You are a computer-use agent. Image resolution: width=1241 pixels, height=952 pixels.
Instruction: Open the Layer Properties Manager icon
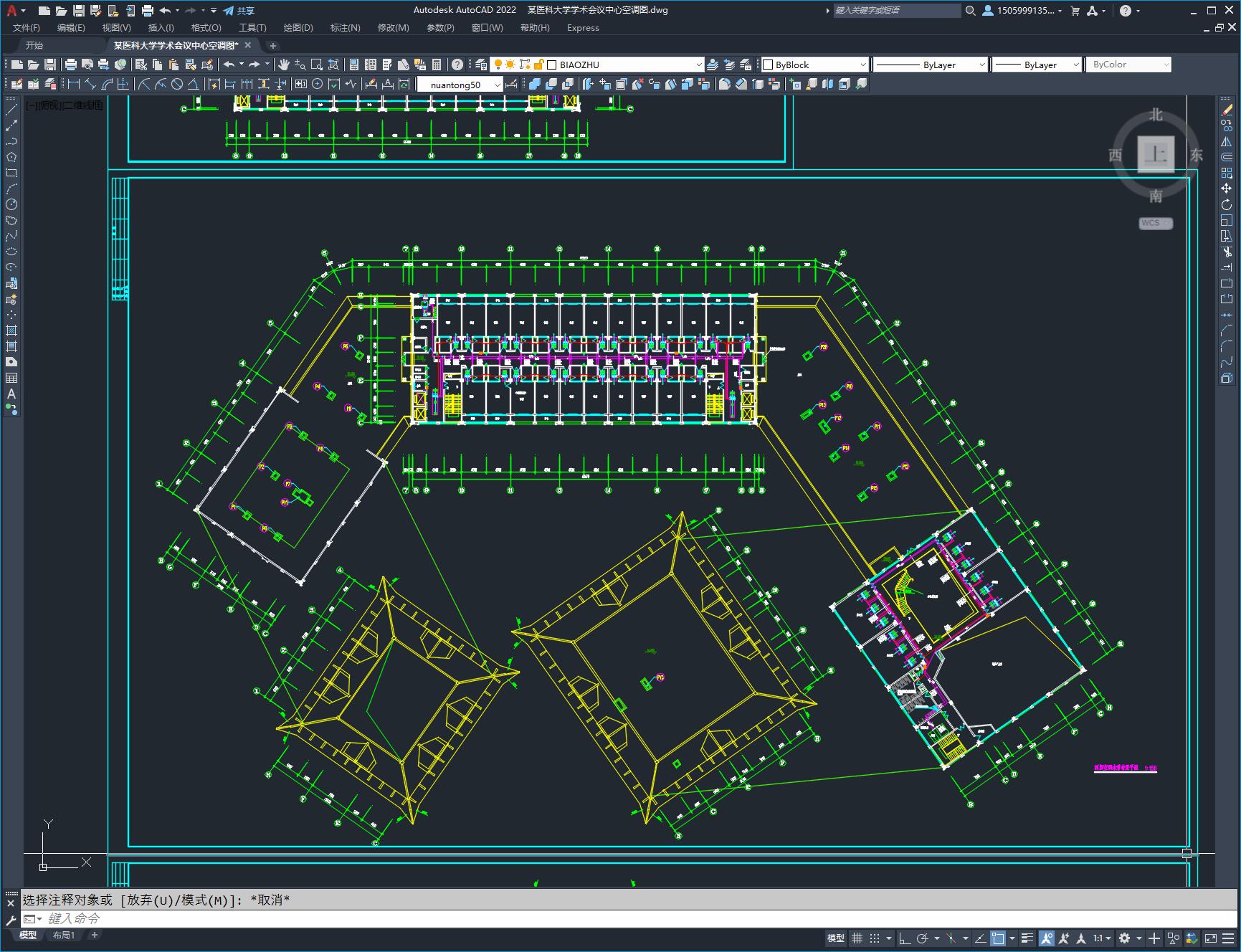point(481,65)
